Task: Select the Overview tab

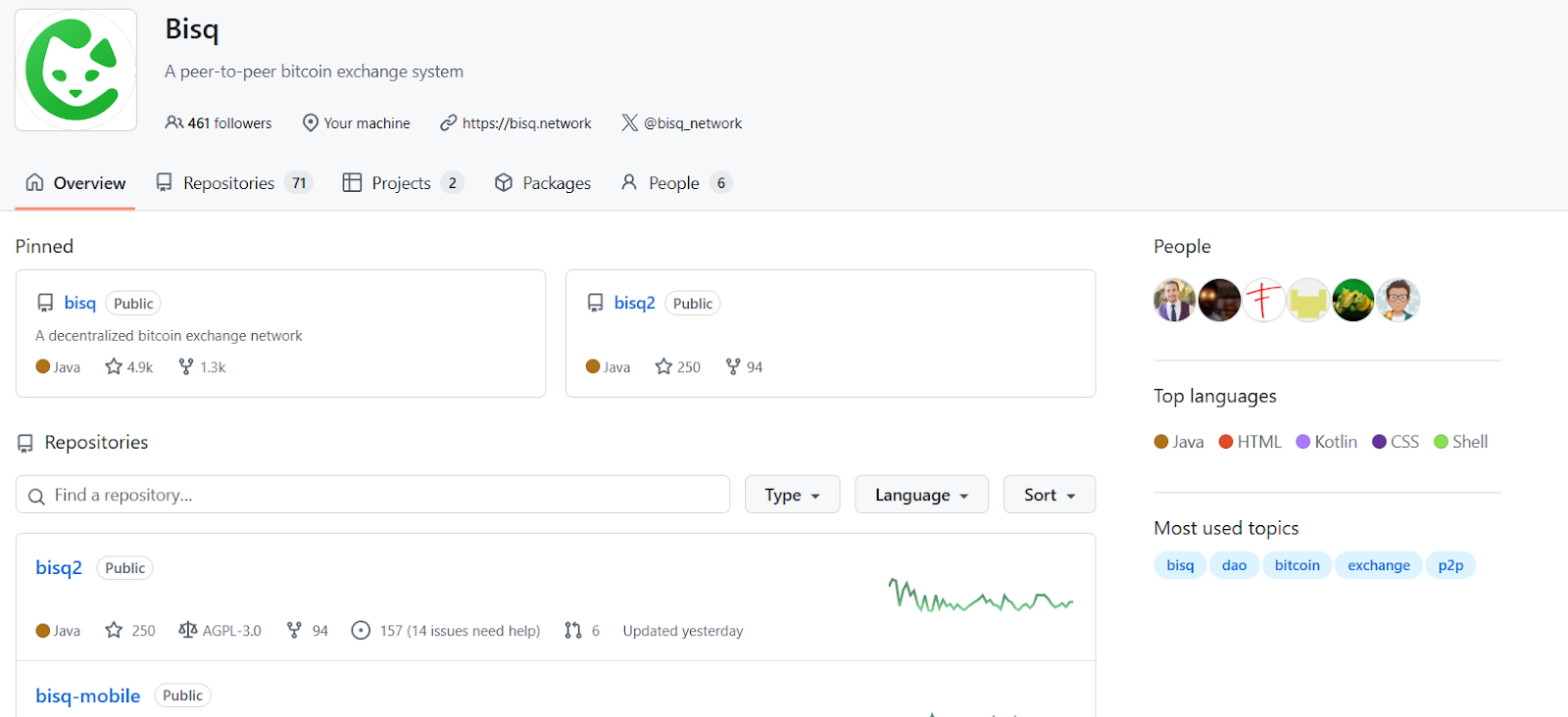Action: pyautogui.click(x=75, y=183)
